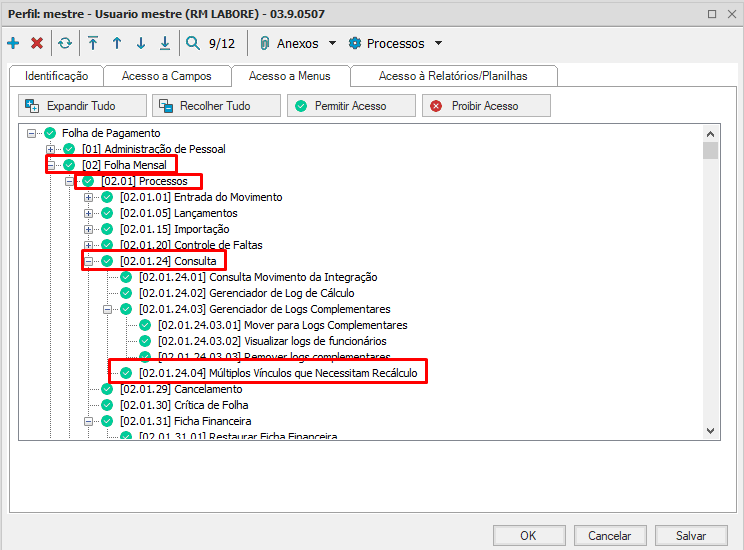Open the Anexos paperclip menu
Image resolution: width=744 pixels, height=550 pixels.
coord(290,43)
